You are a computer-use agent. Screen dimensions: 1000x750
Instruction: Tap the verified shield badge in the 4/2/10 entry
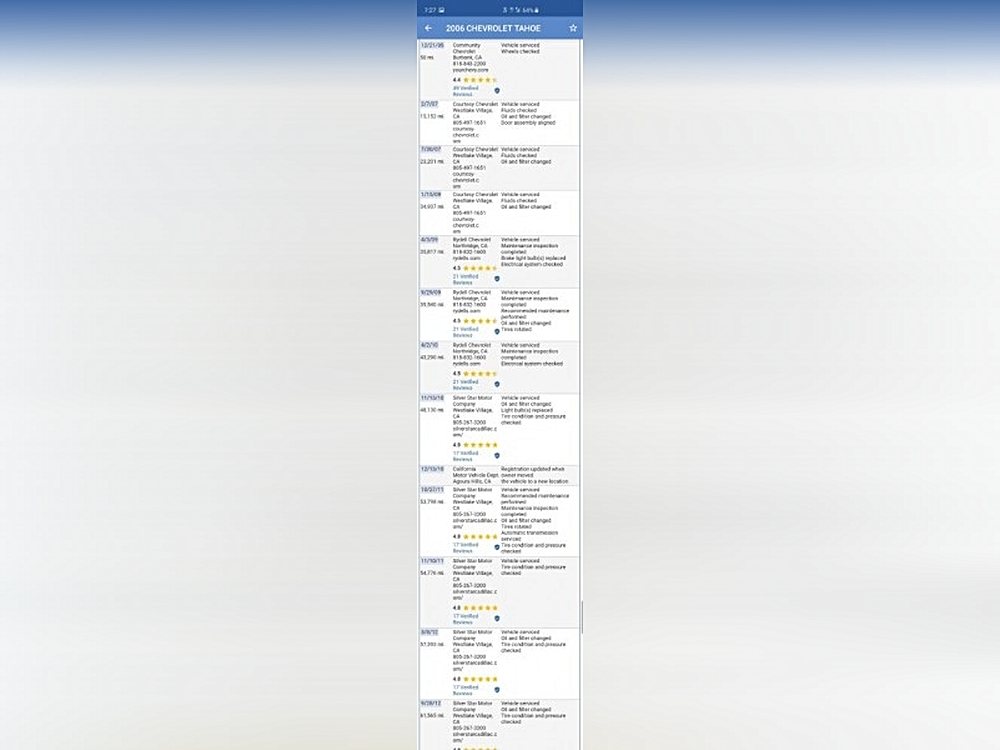pos(497,384)
